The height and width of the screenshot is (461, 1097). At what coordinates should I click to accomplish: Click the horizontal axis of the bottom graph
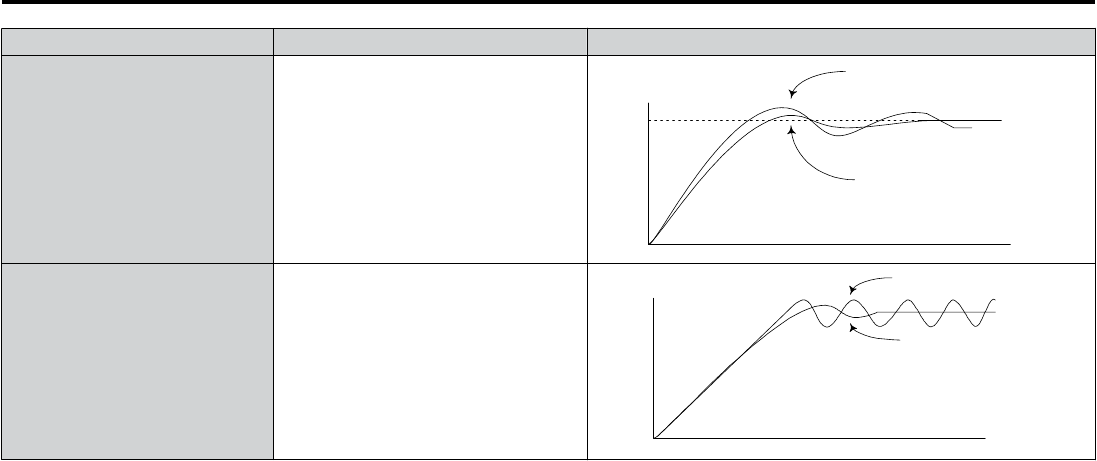pos(819,439)
